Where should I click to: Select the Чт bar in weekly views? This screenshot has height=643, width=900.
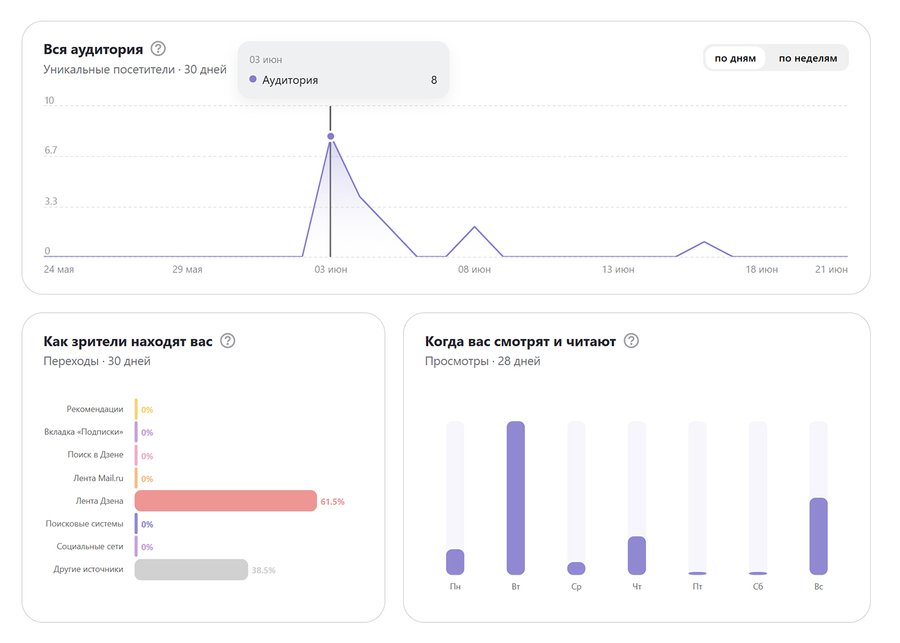637,555
